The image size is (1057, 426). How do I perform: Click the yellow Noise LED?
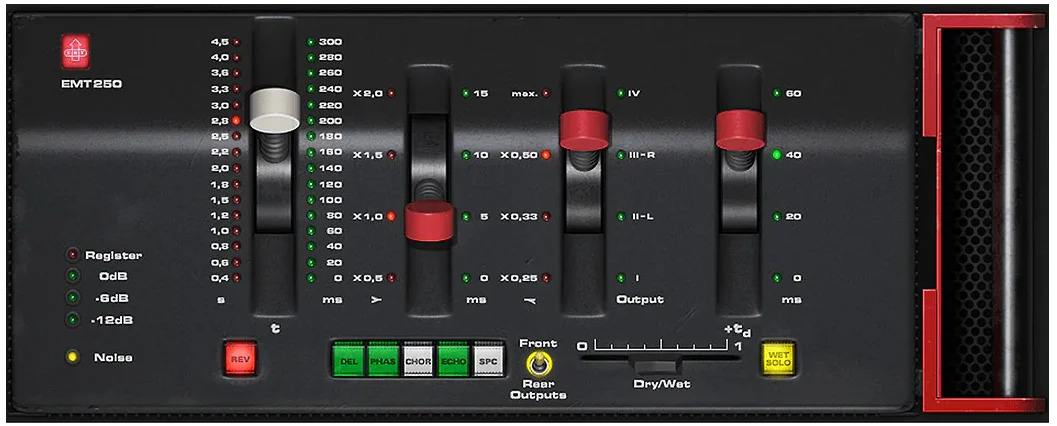[73, 357]
